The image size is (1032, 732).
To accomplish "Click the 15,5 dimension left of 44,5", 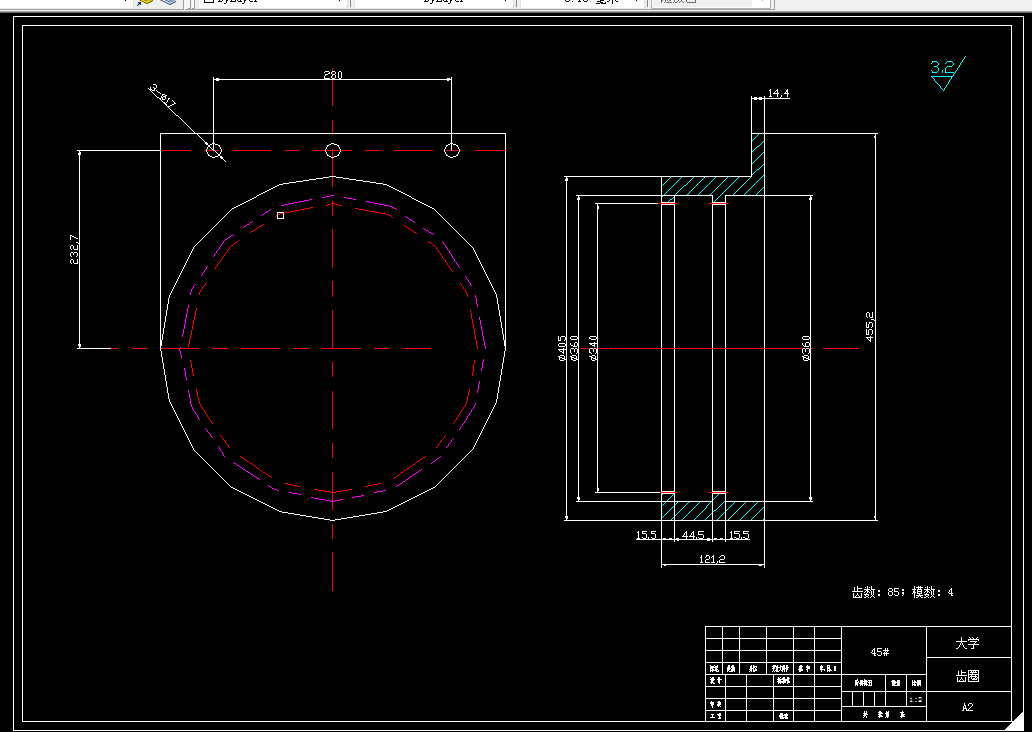I will click(646, 535).
